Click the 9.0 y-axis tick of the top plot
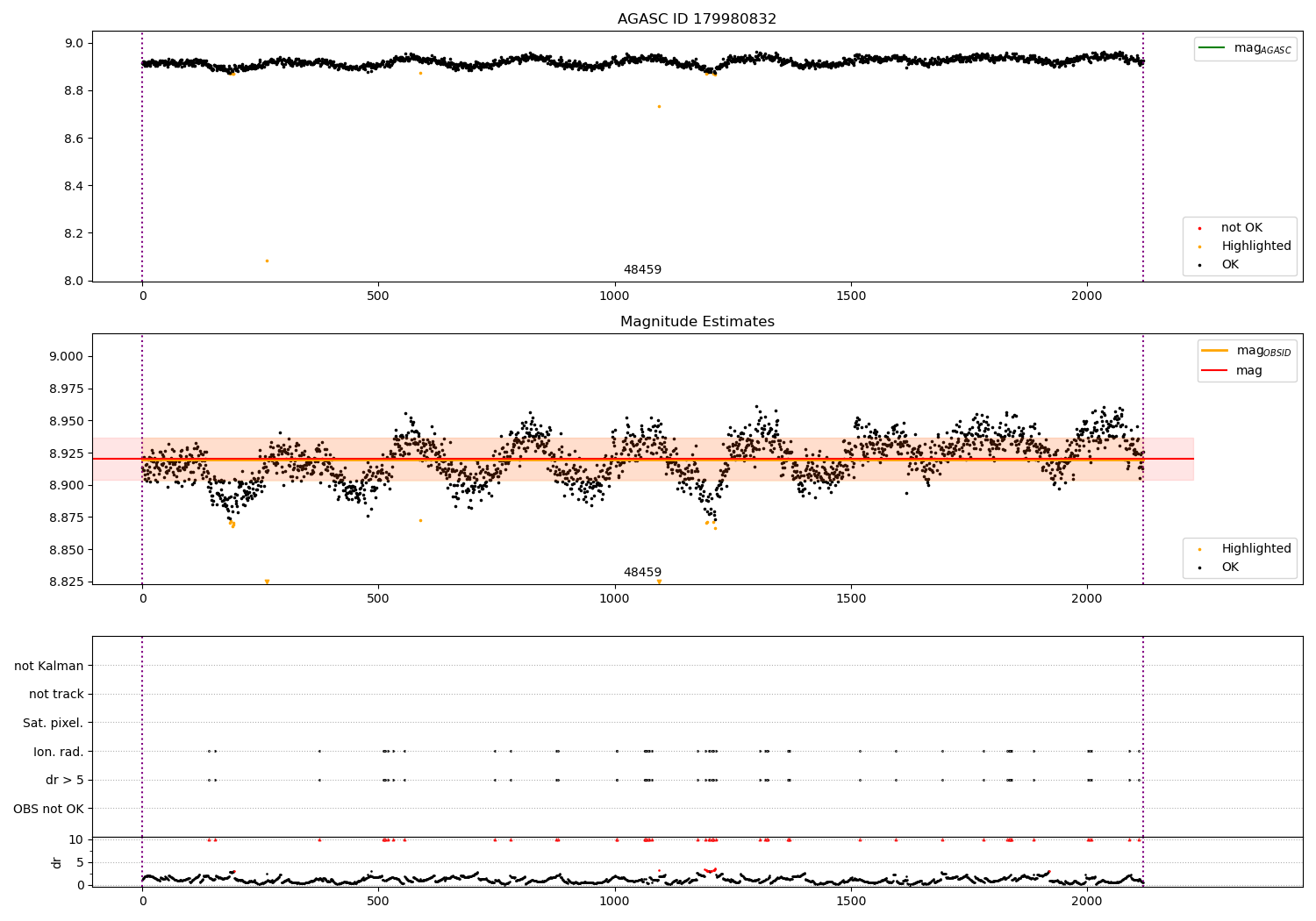 [75, 43]
